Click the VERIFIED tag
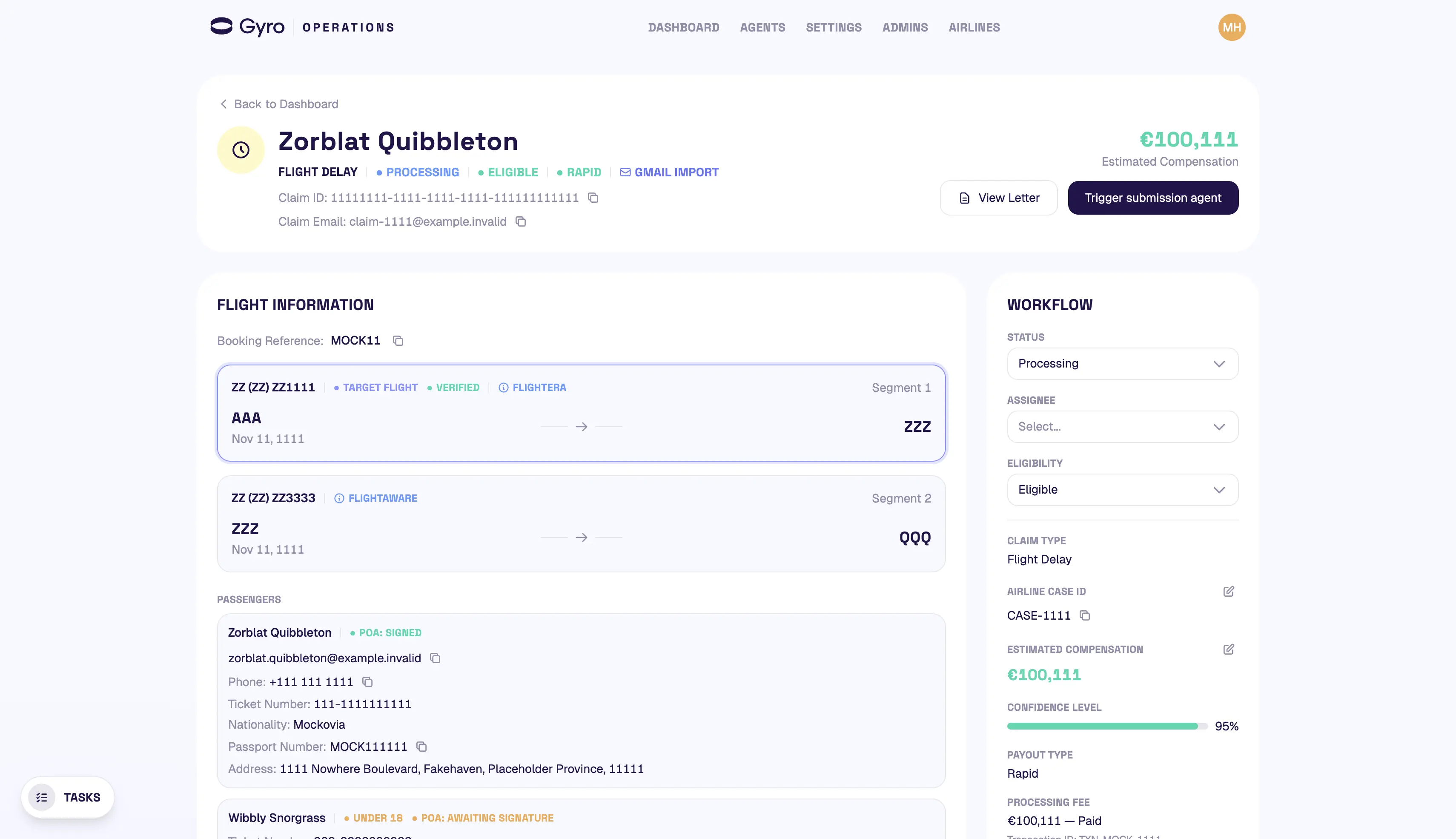Screen dimensions: 1456x839 point(453,388)
